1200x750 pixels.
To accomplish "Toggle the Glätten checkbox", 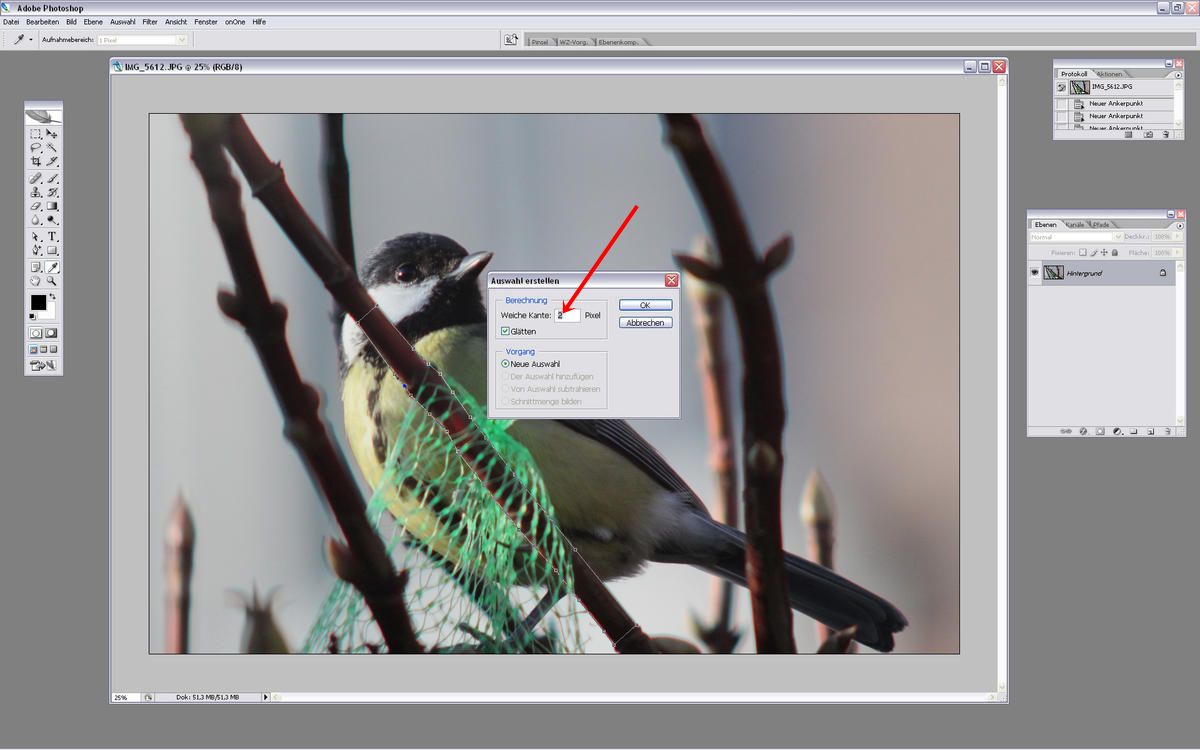I will tap(506, 331).
